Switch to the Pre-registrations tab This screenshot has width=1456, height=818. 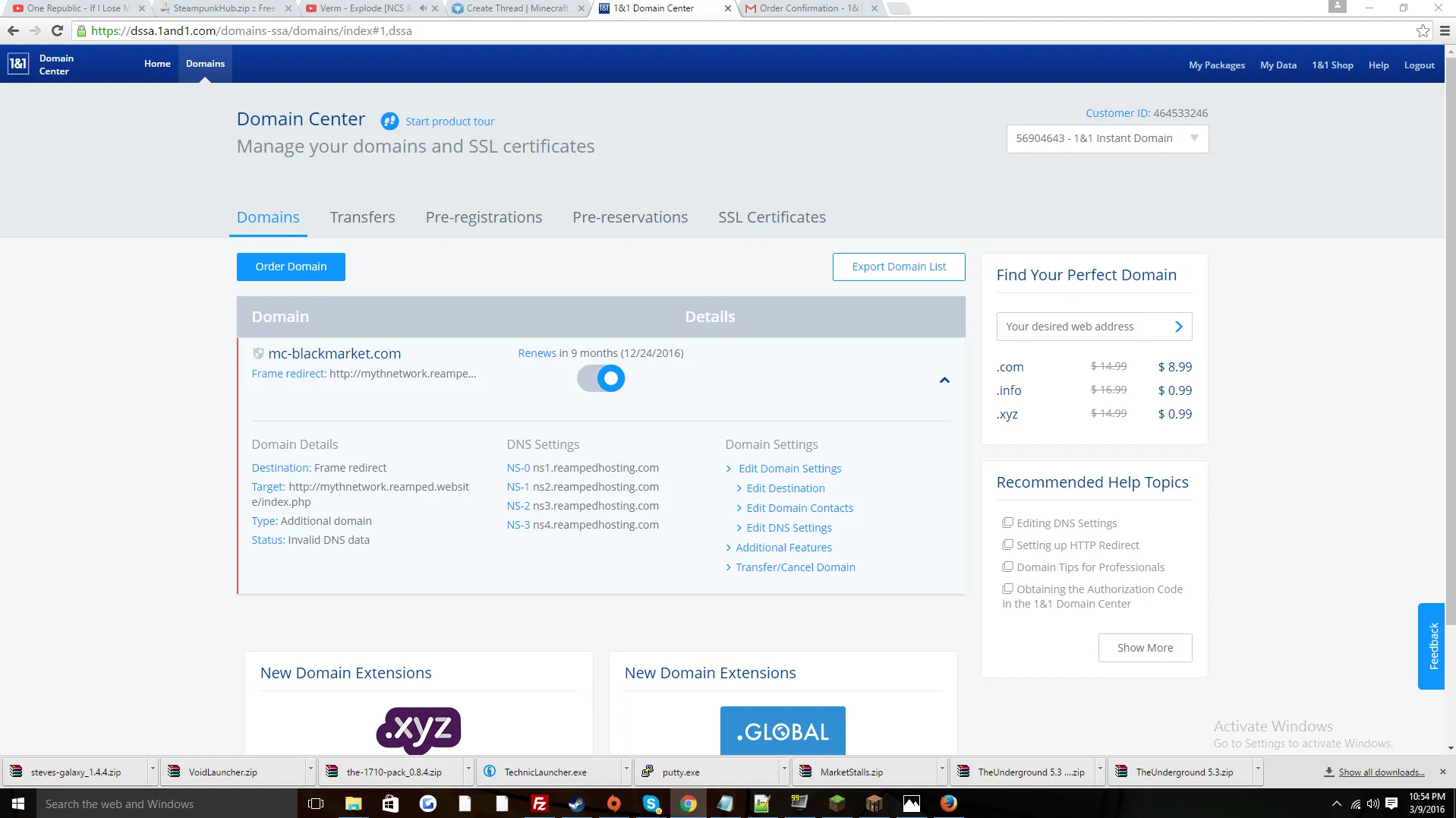point(484,217)
